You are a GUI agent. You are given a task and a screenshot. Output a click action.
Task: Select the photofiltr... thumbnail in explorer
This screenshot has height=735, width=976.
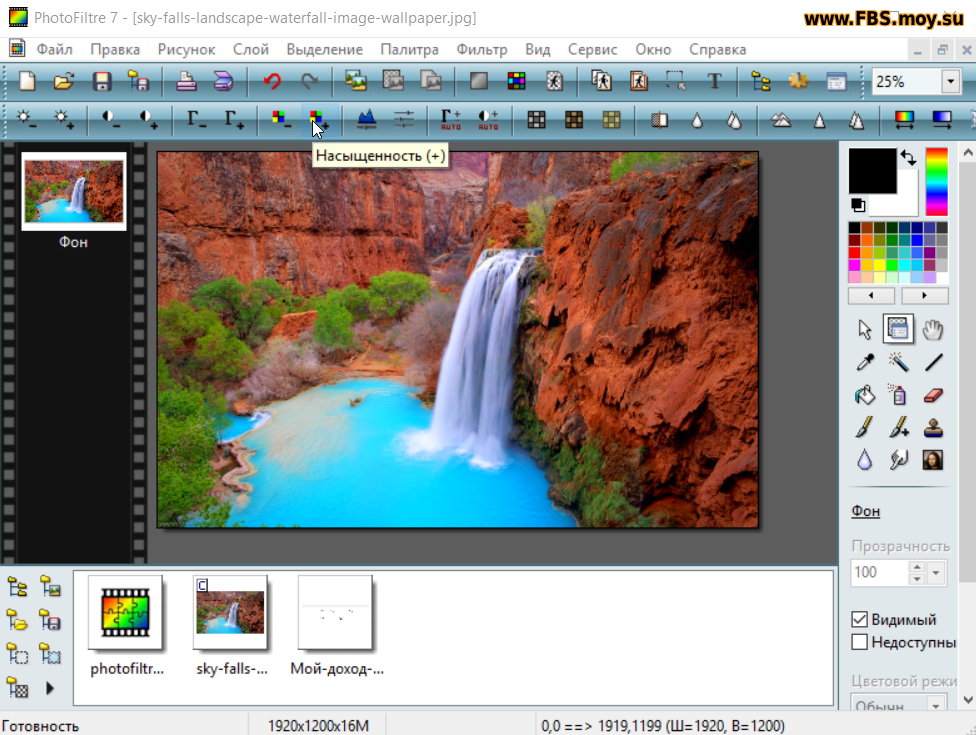[125, 612]
